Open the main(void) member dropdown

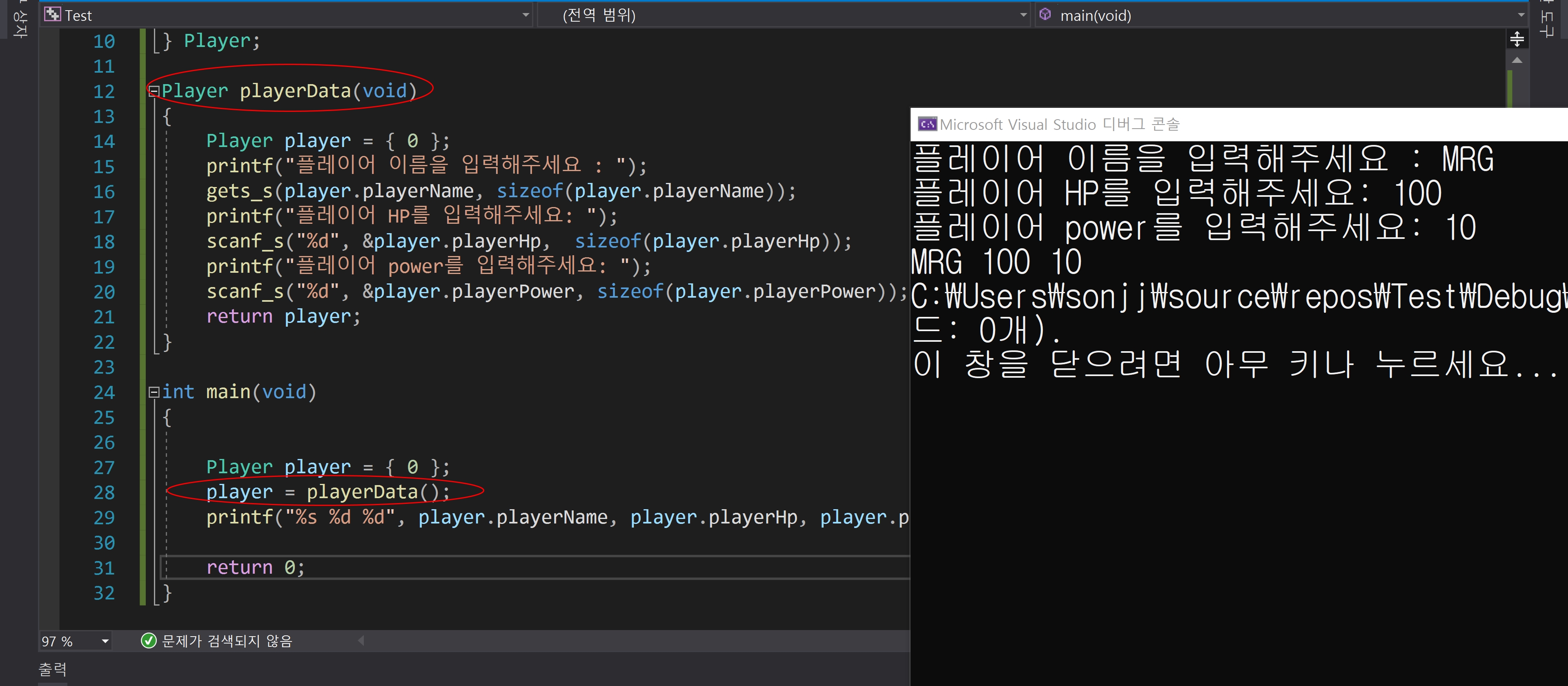click(1281, 15)
